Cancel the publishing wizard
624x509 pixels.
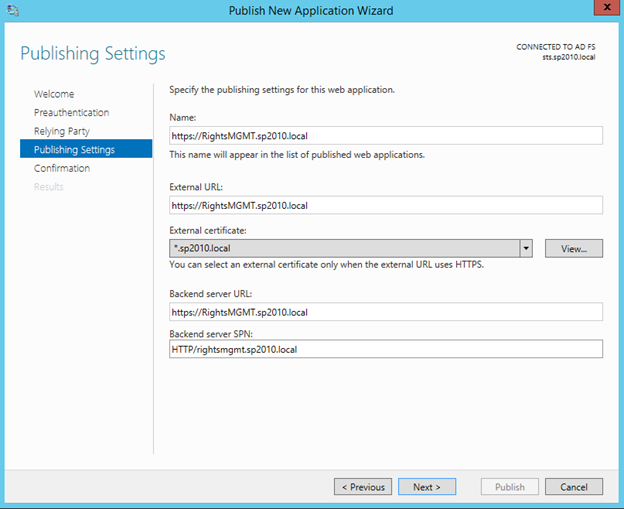[x=574, y=487]
